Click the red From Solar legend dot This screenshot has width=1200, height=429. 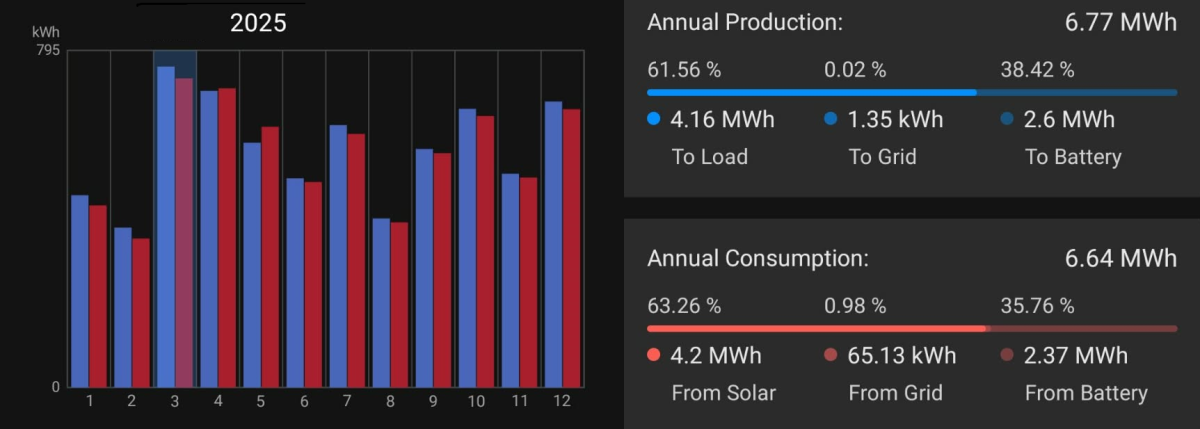(655, 356)
